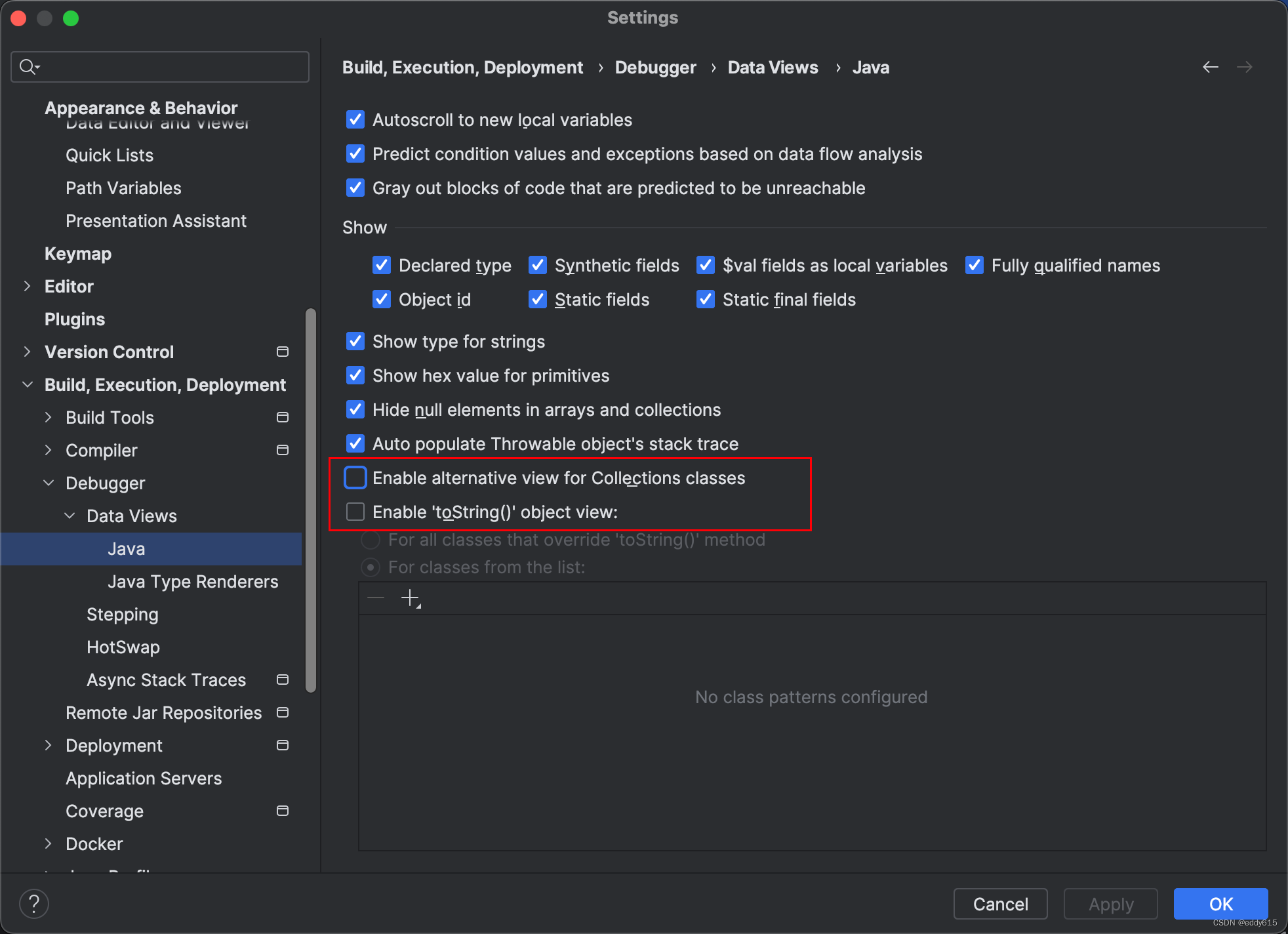Open Java Type Renderers settings page

tap(192, 581)
